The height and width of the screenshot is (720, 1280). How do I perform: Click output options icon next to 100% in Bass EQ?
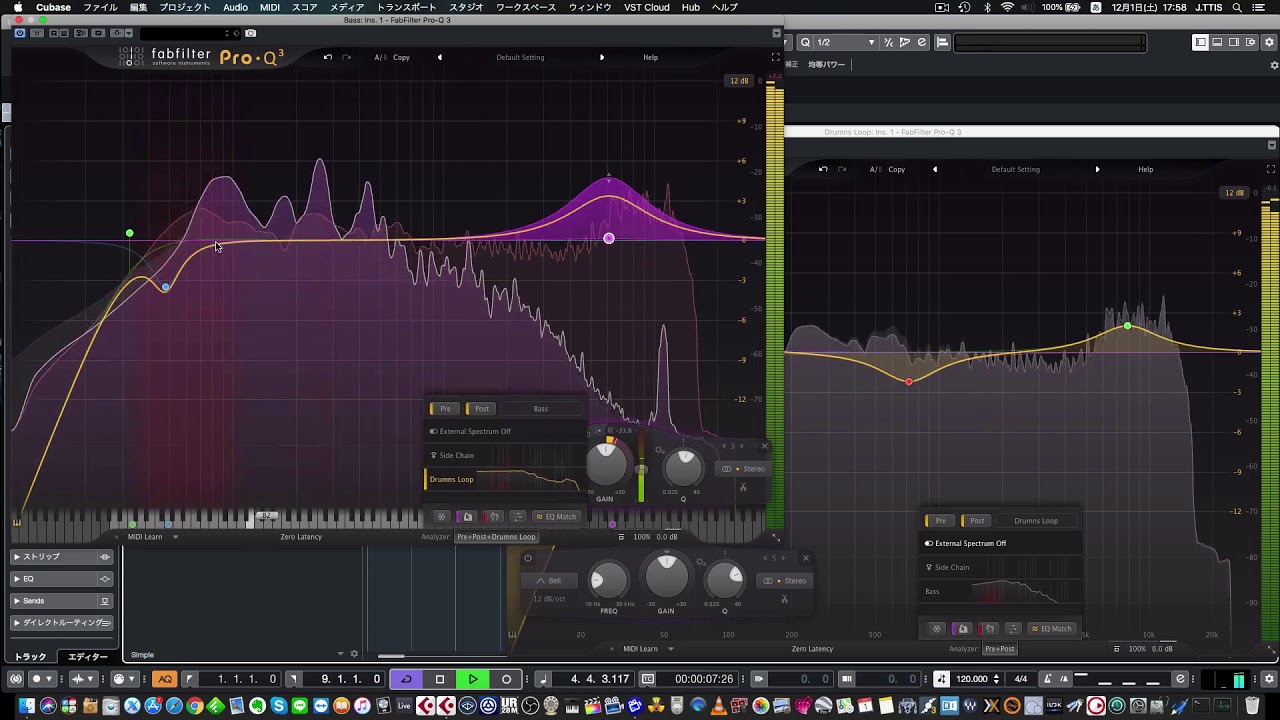pyautogui.click(x=621, y=537)
